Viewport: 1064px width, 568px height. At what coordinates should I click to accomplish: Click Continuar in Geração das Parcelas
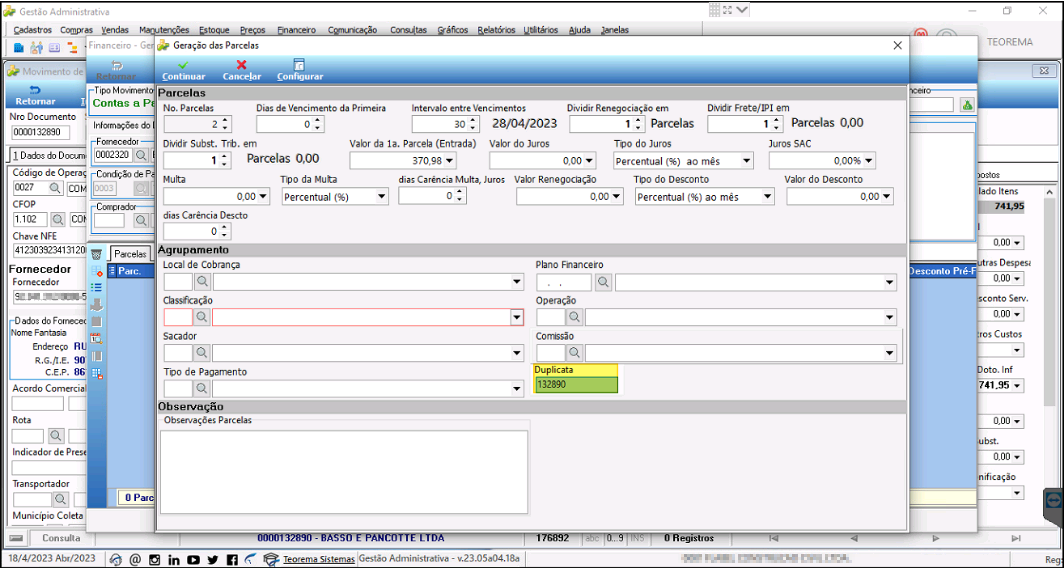tap(183, 70)
